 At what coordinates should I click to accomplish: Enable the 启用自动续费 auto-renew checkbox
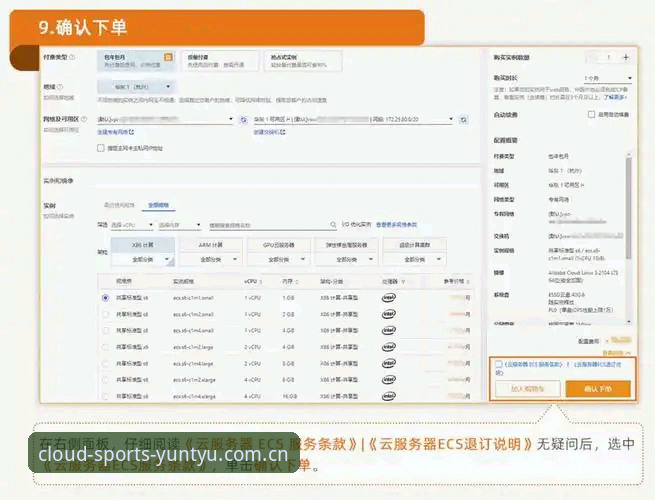tap(591, 114)
